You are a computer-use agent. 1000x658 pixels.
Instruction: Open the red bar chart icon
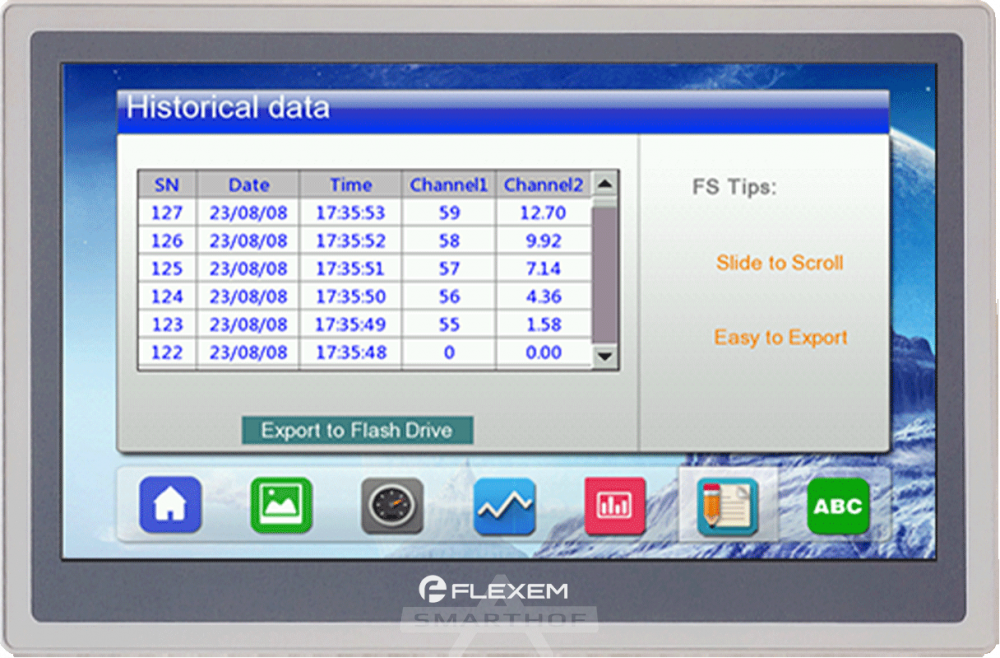pyautogui.click(x=615, y=506)
